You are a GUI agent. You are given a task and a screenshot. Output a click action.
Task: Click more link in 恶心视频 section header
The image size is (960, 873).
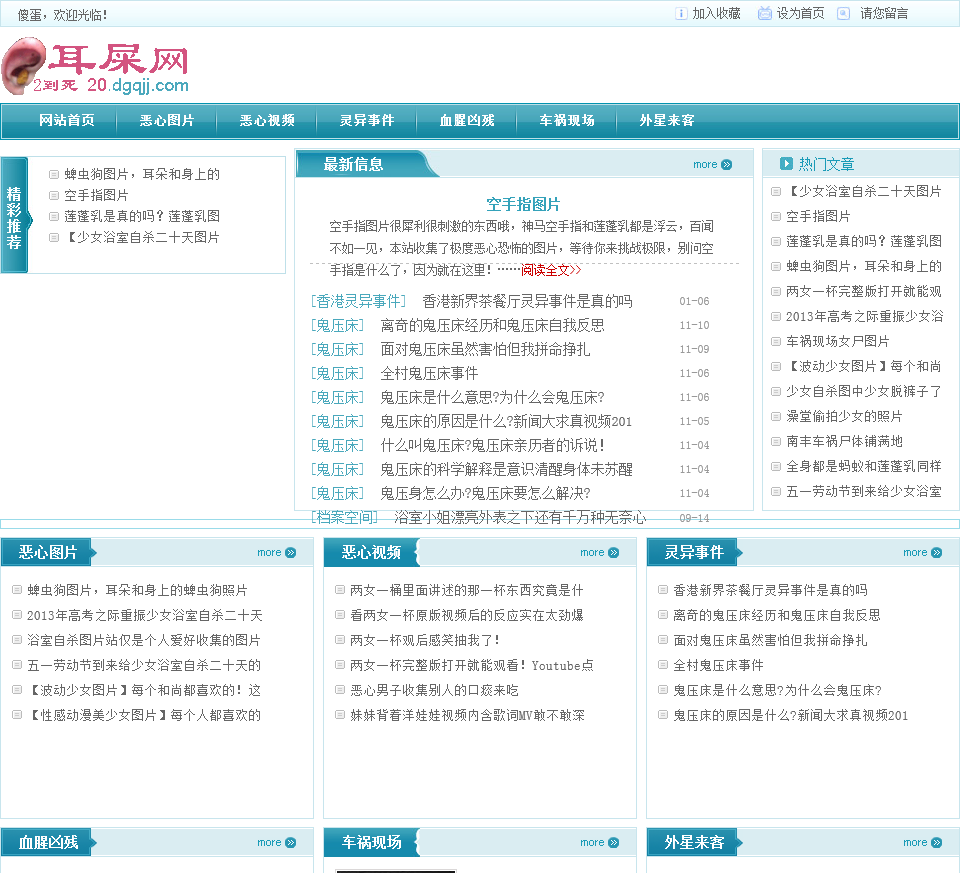[591, 552]
